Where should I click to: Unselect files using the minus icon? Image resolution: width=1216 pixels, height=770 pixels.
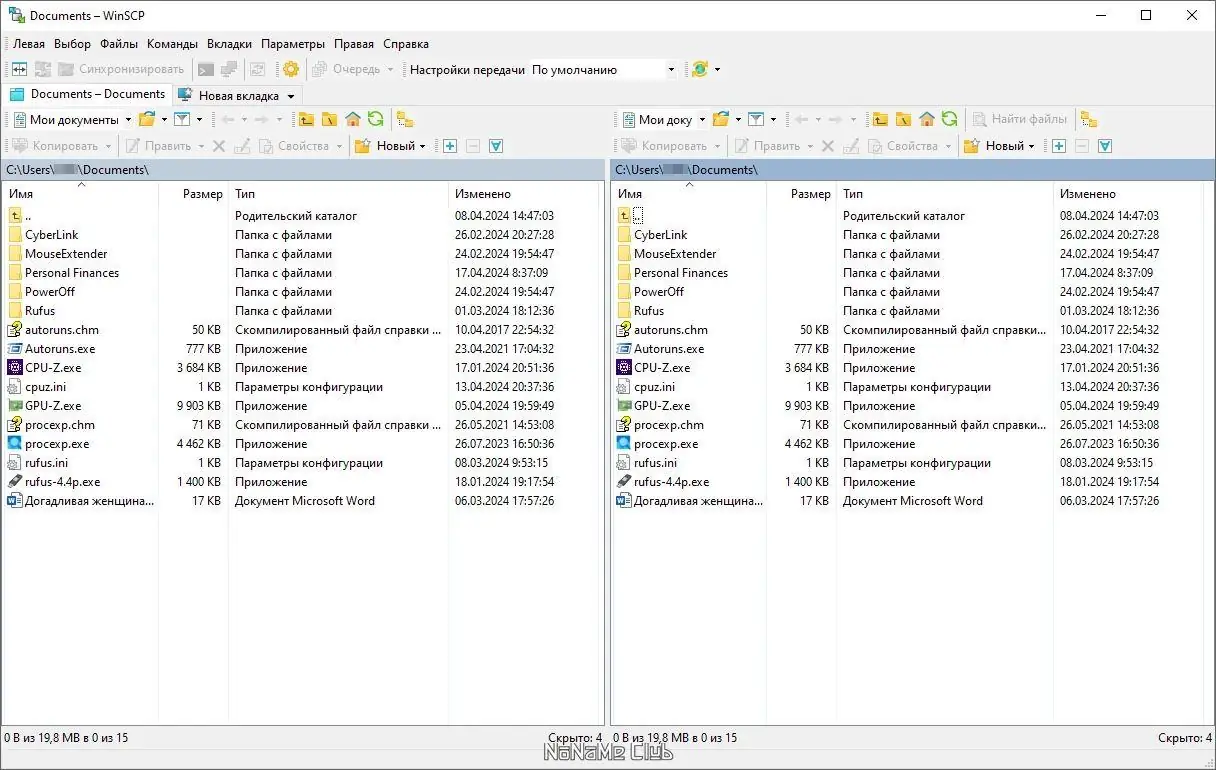tap(472, 145)
